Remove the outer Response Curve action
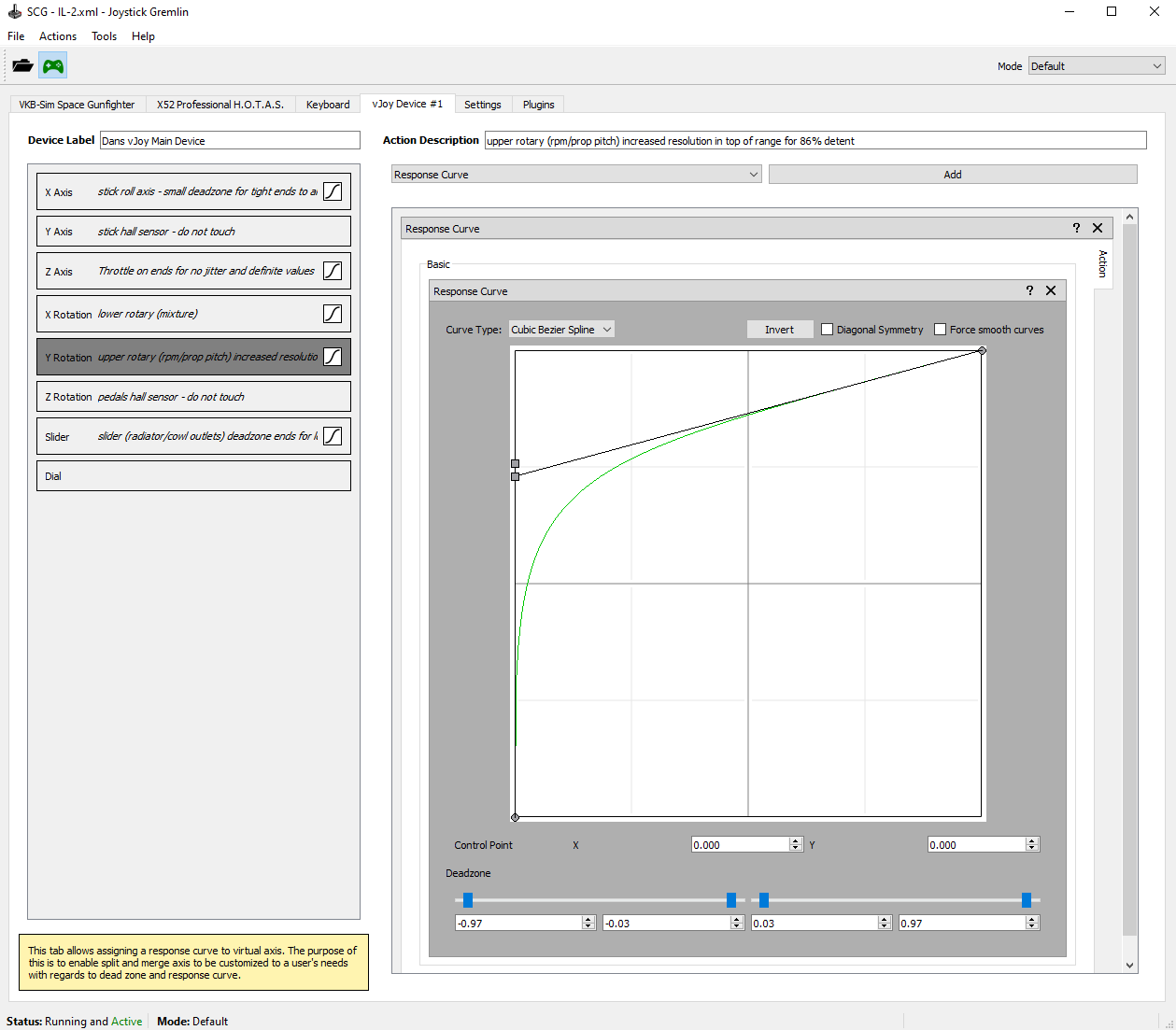 pyautogui.click(x=1098, y=228)
